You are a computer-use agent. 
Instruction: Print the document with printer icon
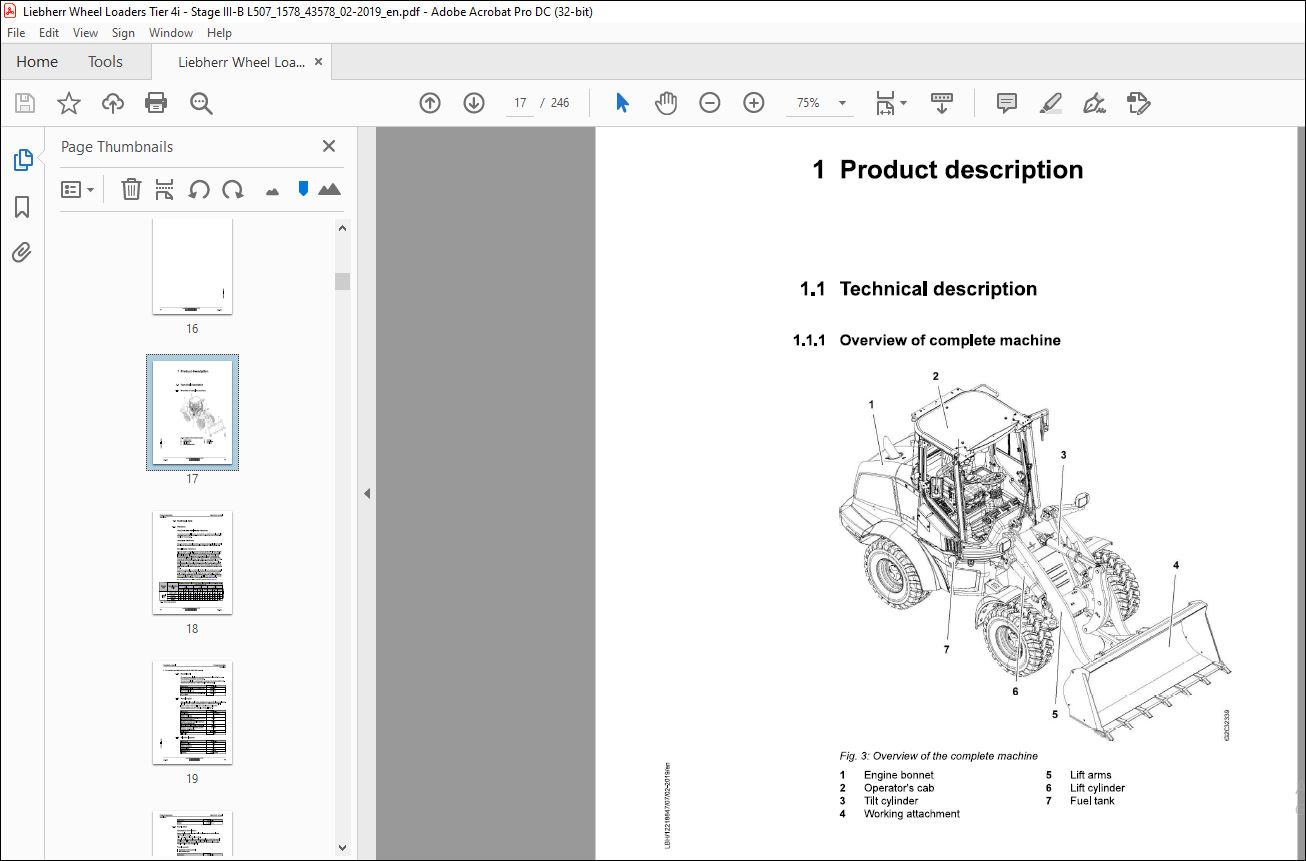pos(156,103)
